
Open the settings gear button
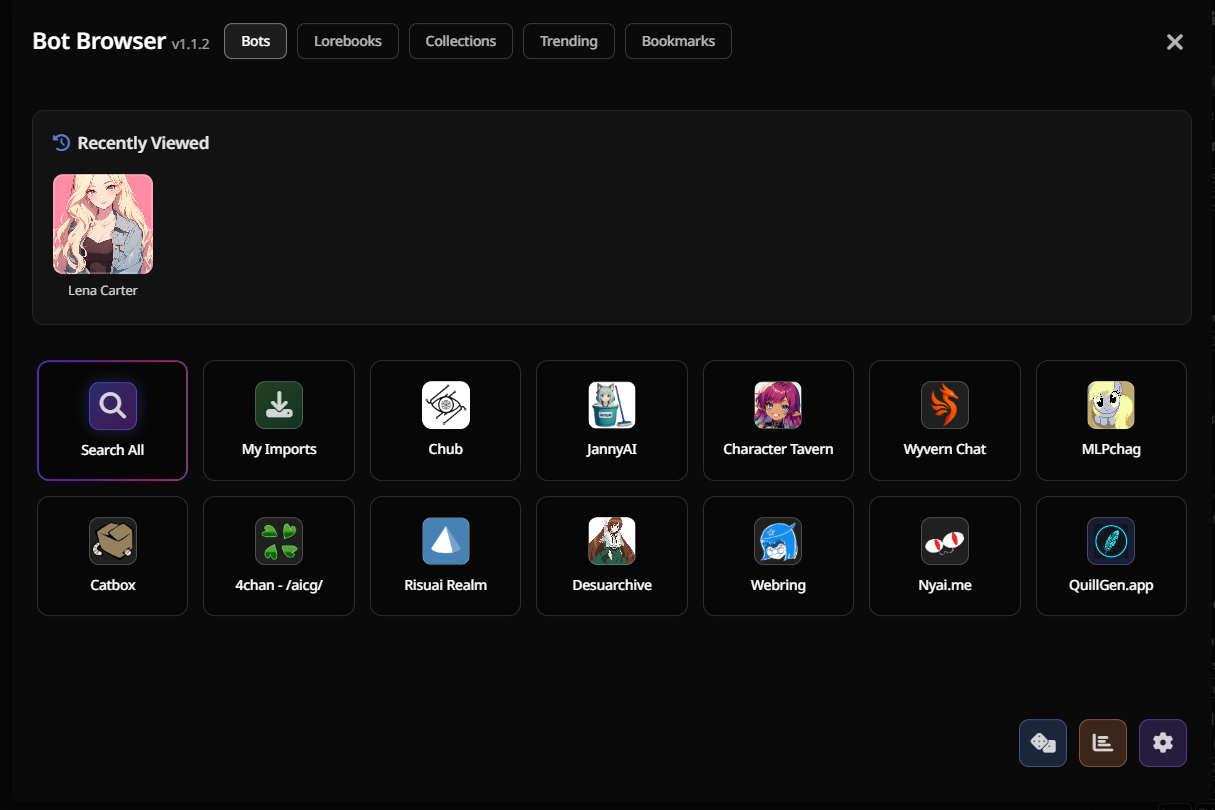pos(1163,743)
